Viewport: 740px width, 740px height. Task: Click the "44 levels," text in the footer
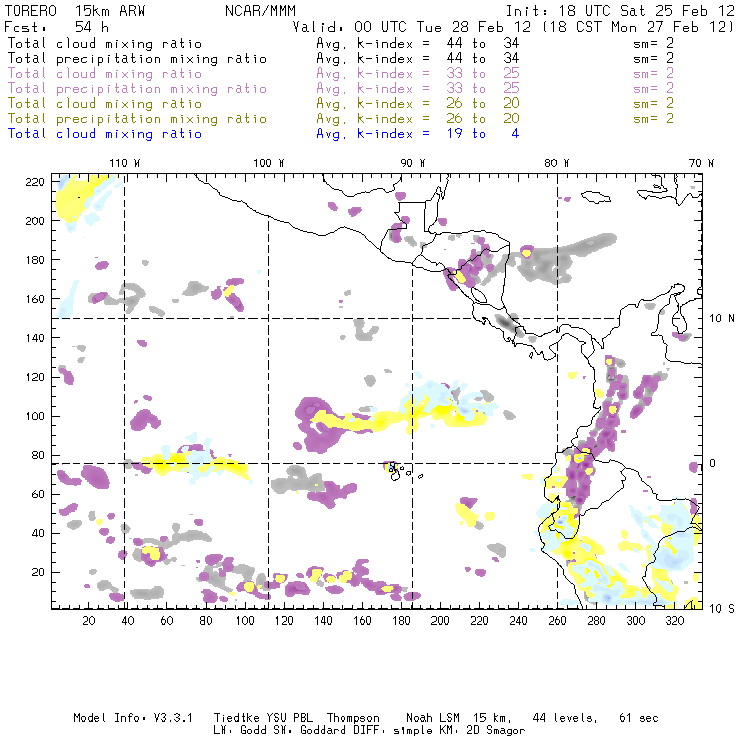point(565,718)
